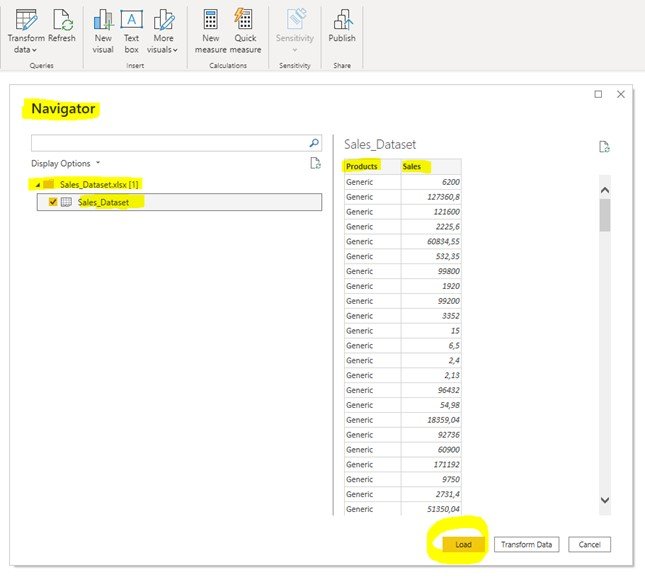
Task: Click the sales value 54,98
Action: pos(450,405)
